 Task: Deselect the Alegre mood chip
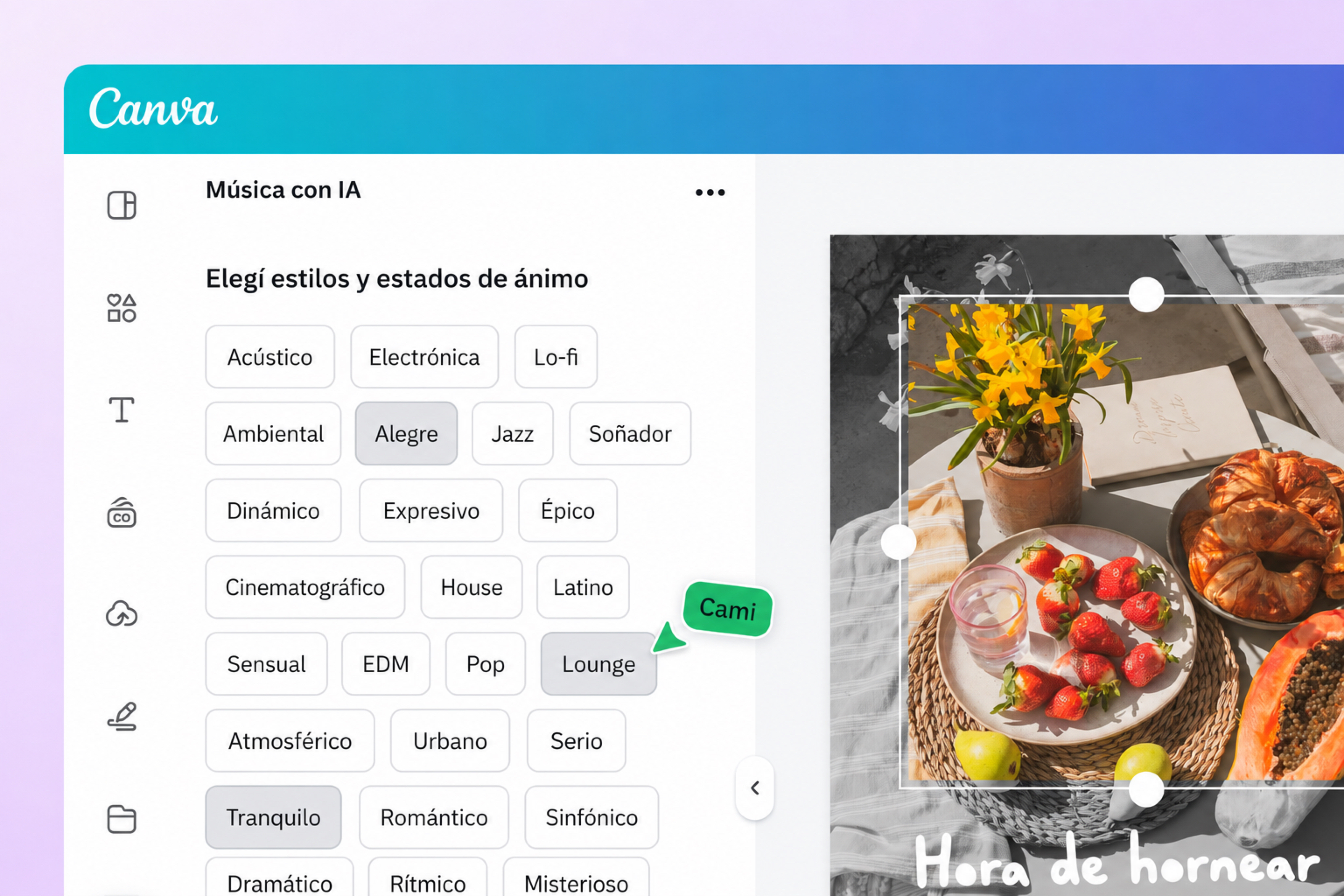[x=406, y=434]
